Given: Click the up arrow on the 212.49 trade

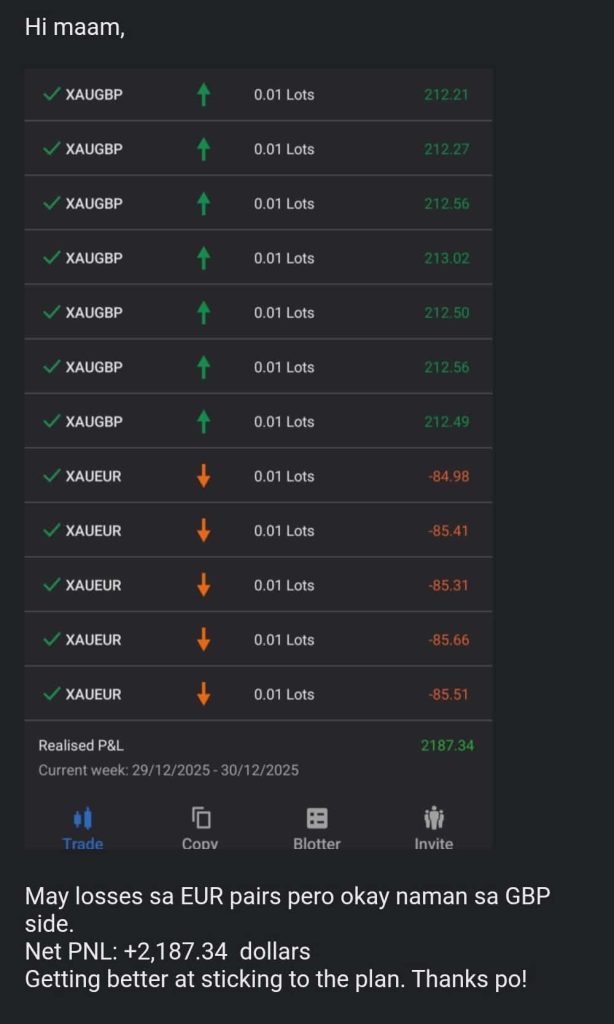Looking at the screenshot, I should pos(204,422).
